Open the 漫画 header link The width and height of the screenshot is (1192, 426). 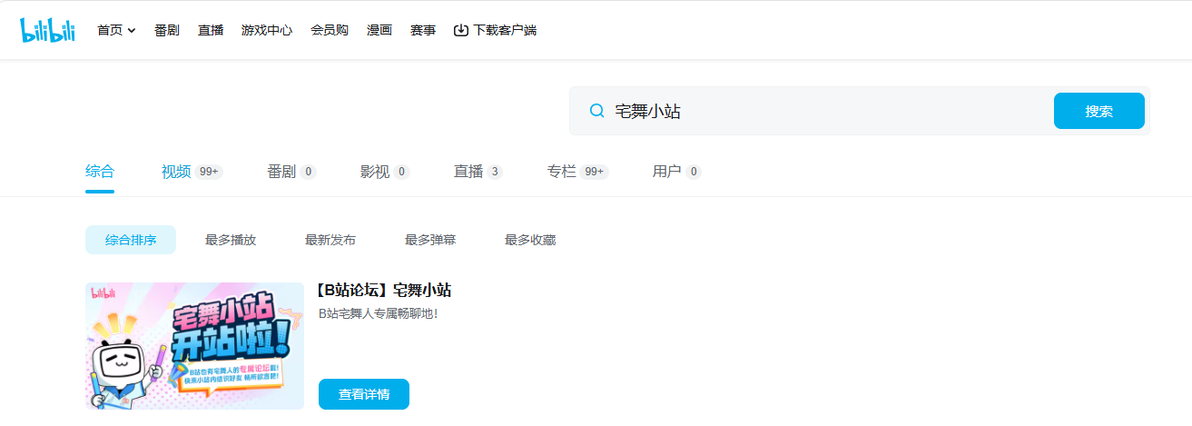coord(379,30)
